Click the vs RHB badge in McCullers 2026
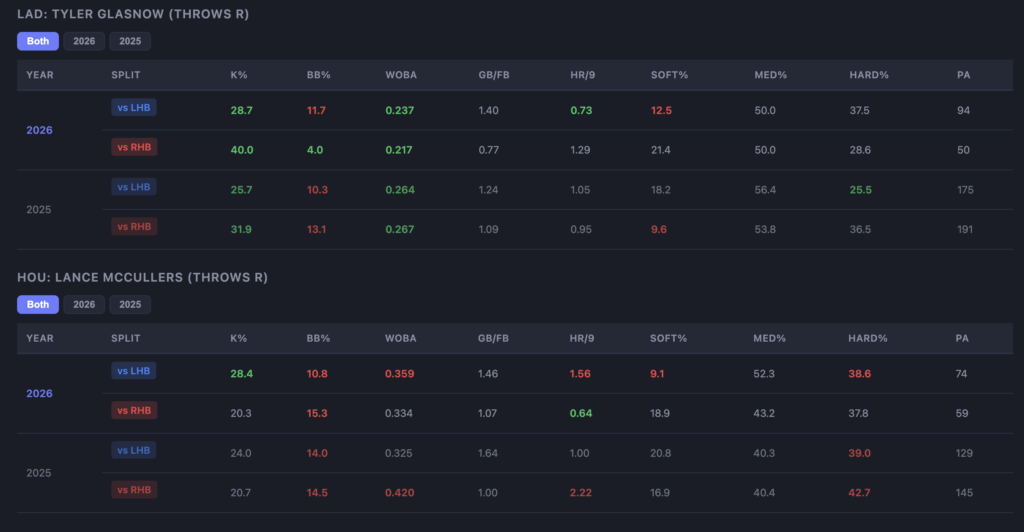The width and height of the screenshot is (1024, 532). click(x=134, y=411)
